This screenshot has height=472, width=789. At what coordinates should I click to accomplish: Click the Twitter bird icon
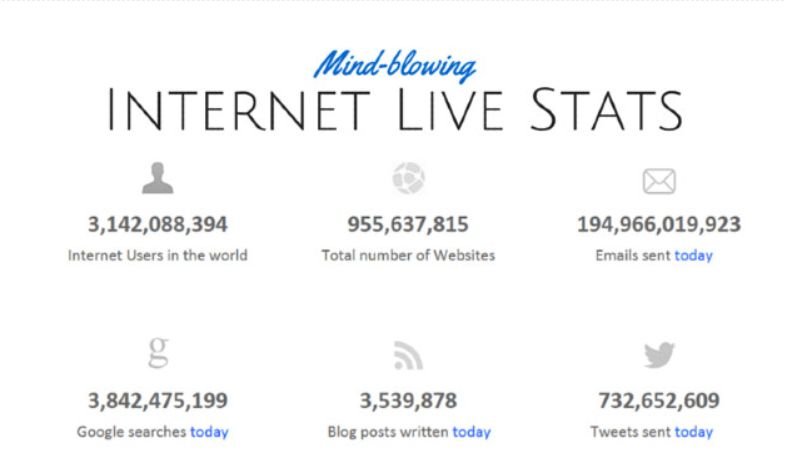tap(658, 355)
